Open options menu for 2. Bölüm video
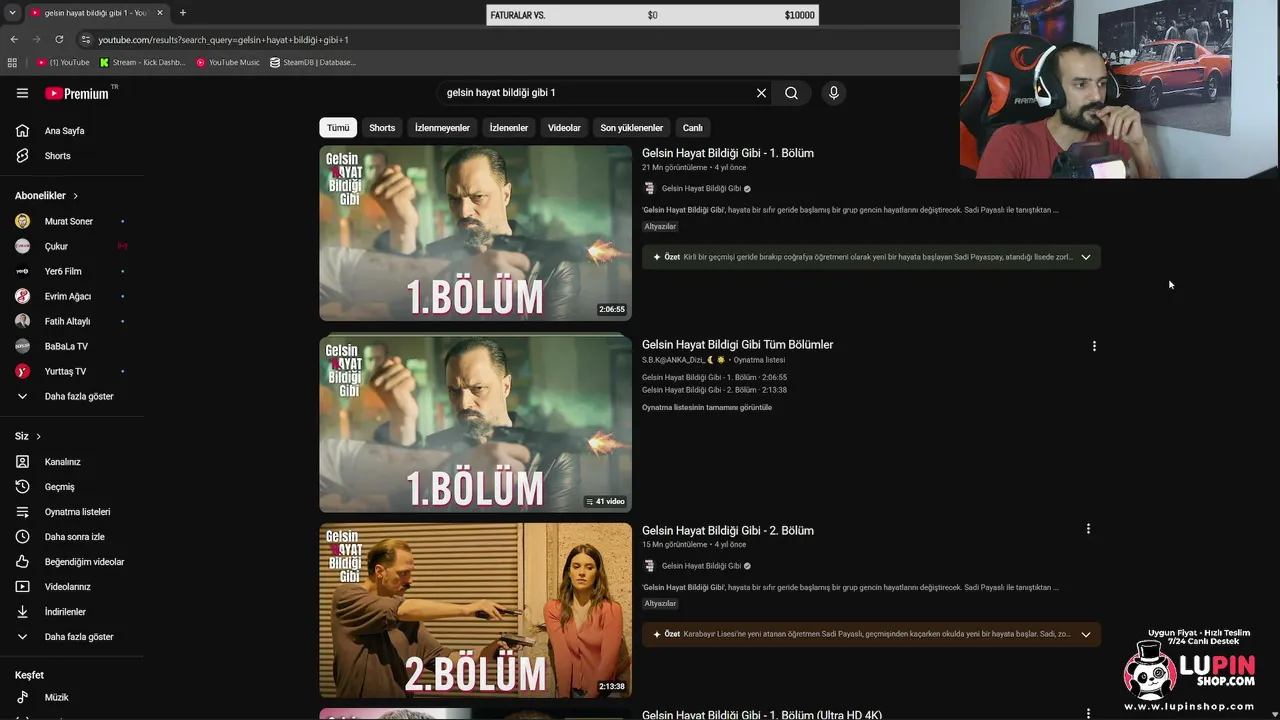This screenshot has width=1280, height=720. tap(1088, 529)
